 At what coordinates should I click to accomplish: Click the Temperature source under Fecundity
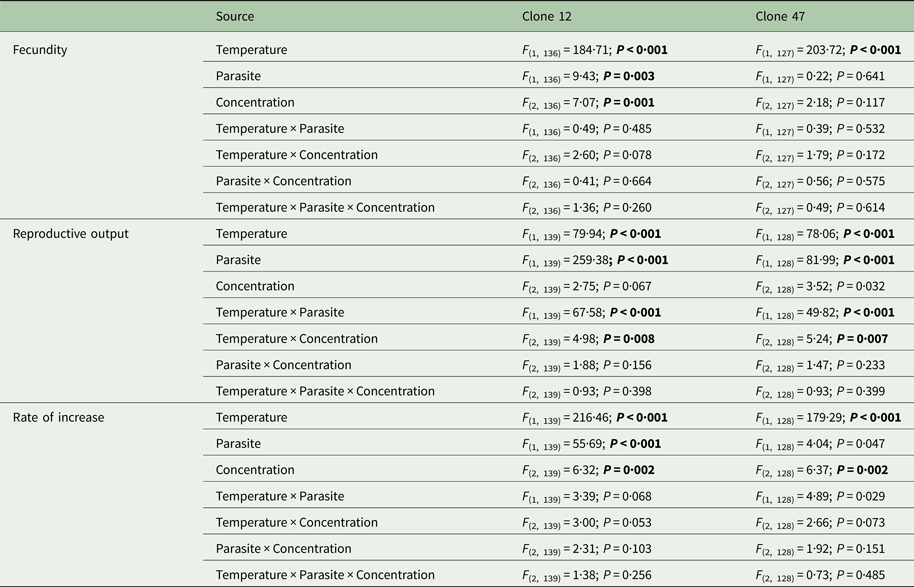coord(251,50)
